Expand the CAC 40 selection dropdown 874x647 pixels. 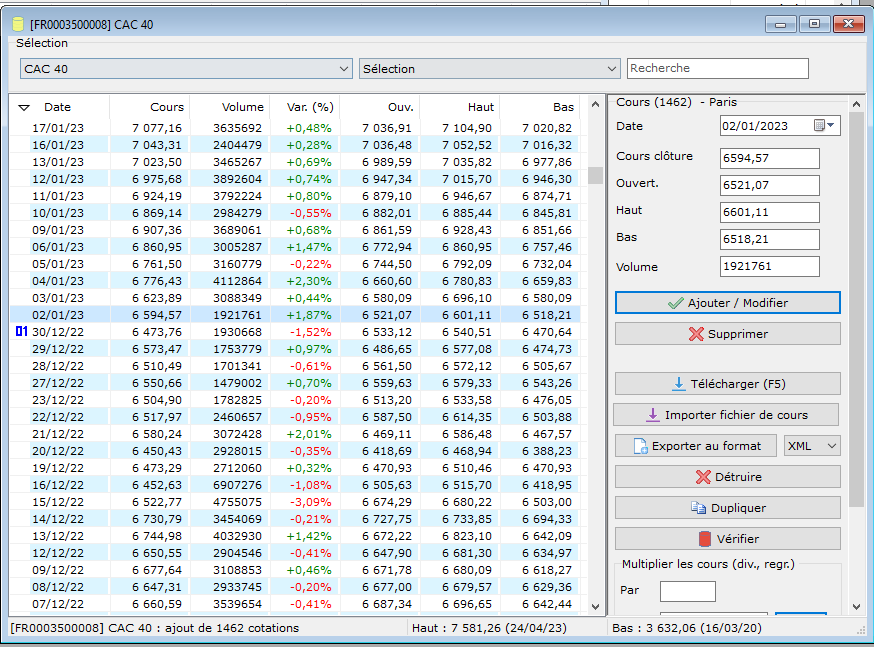click(344, 69)
